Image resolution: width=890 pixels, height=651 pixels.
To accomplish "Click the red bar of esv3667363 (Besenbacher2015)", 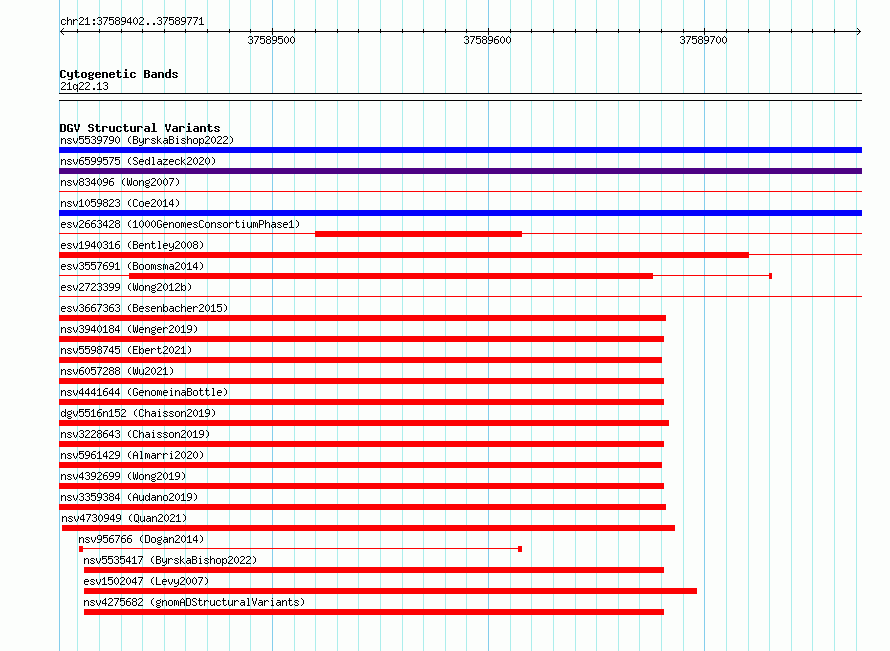I will tap(363, 318).
